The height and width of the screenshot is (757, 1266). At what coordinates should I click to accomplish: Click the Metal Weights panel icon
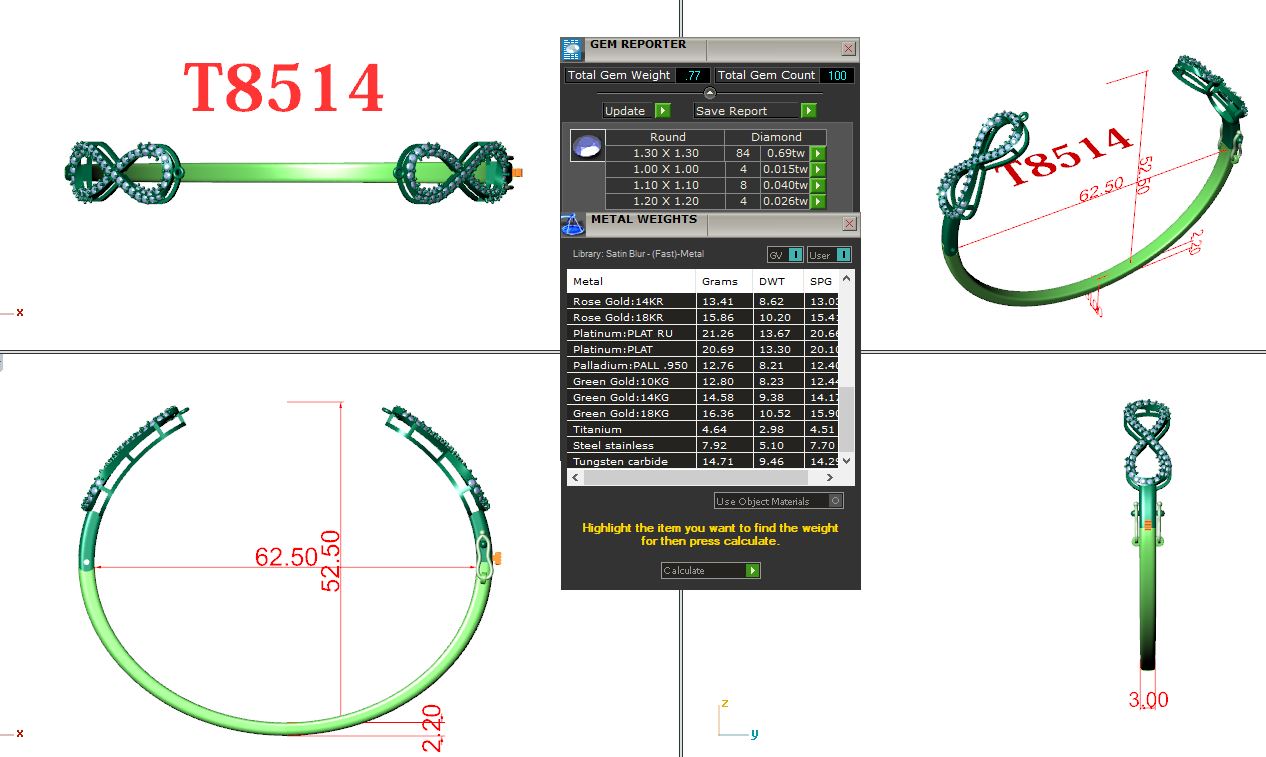(x=573, y=225)
